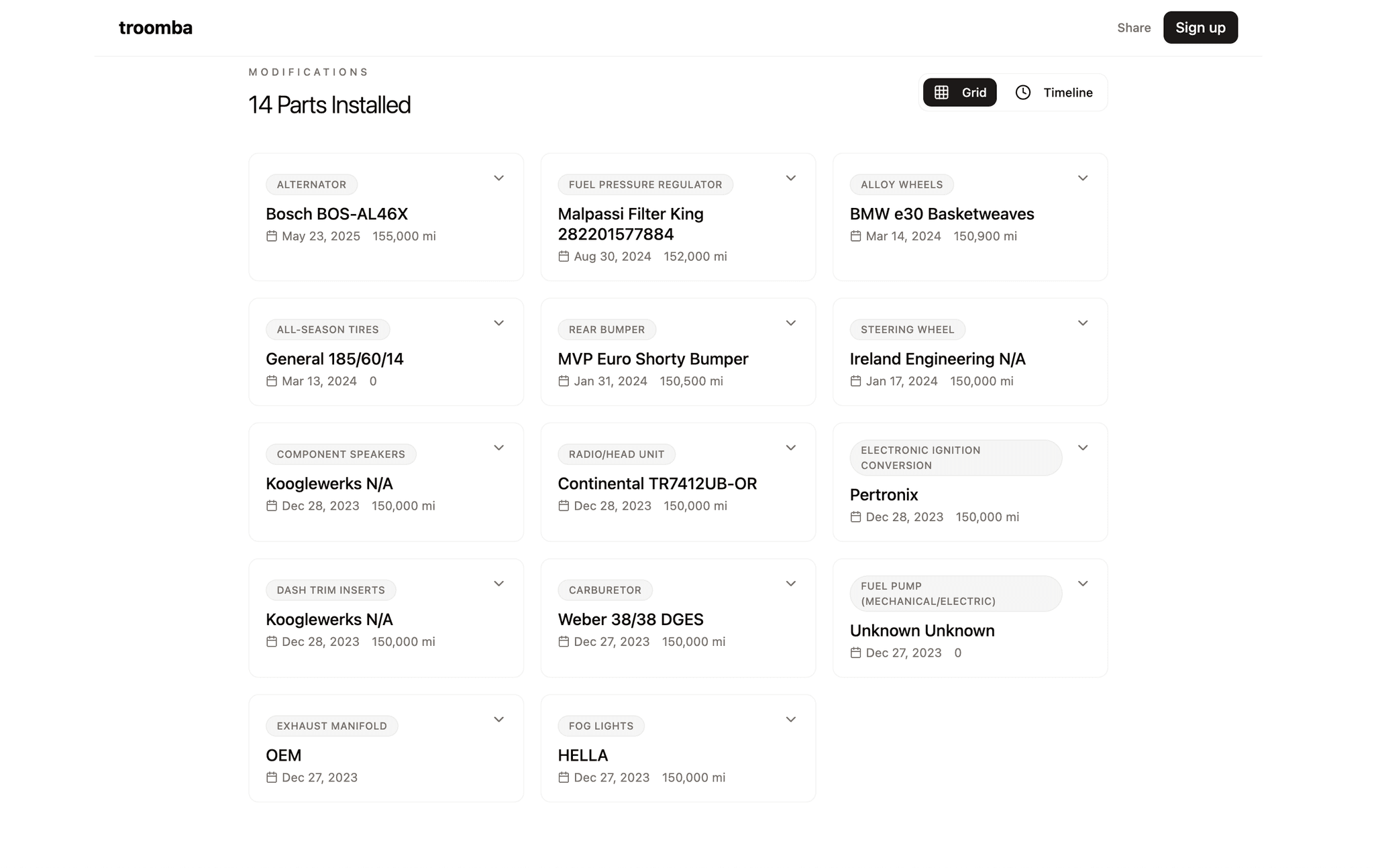Click the calendar icon beside Dec 27, 2023 on HELLA card

tap(564, 777)
